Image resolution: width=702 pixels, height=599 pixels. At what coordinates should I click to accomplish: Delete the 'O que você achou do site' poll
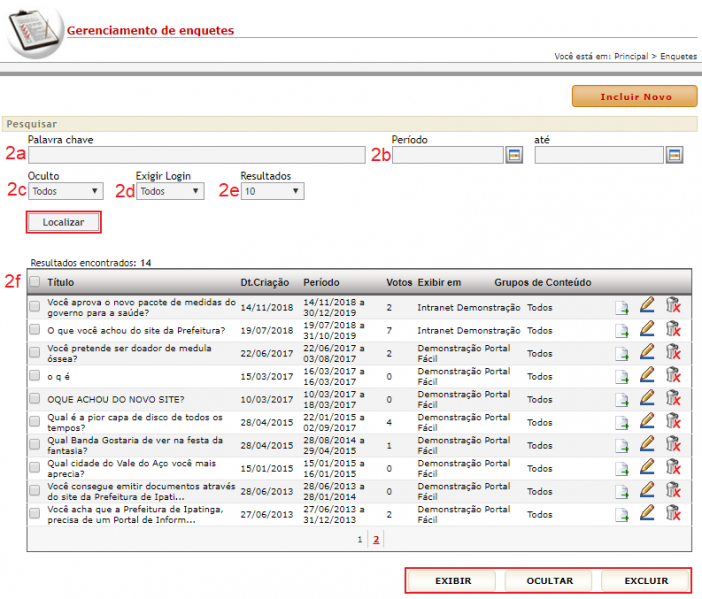pos(673,328)
